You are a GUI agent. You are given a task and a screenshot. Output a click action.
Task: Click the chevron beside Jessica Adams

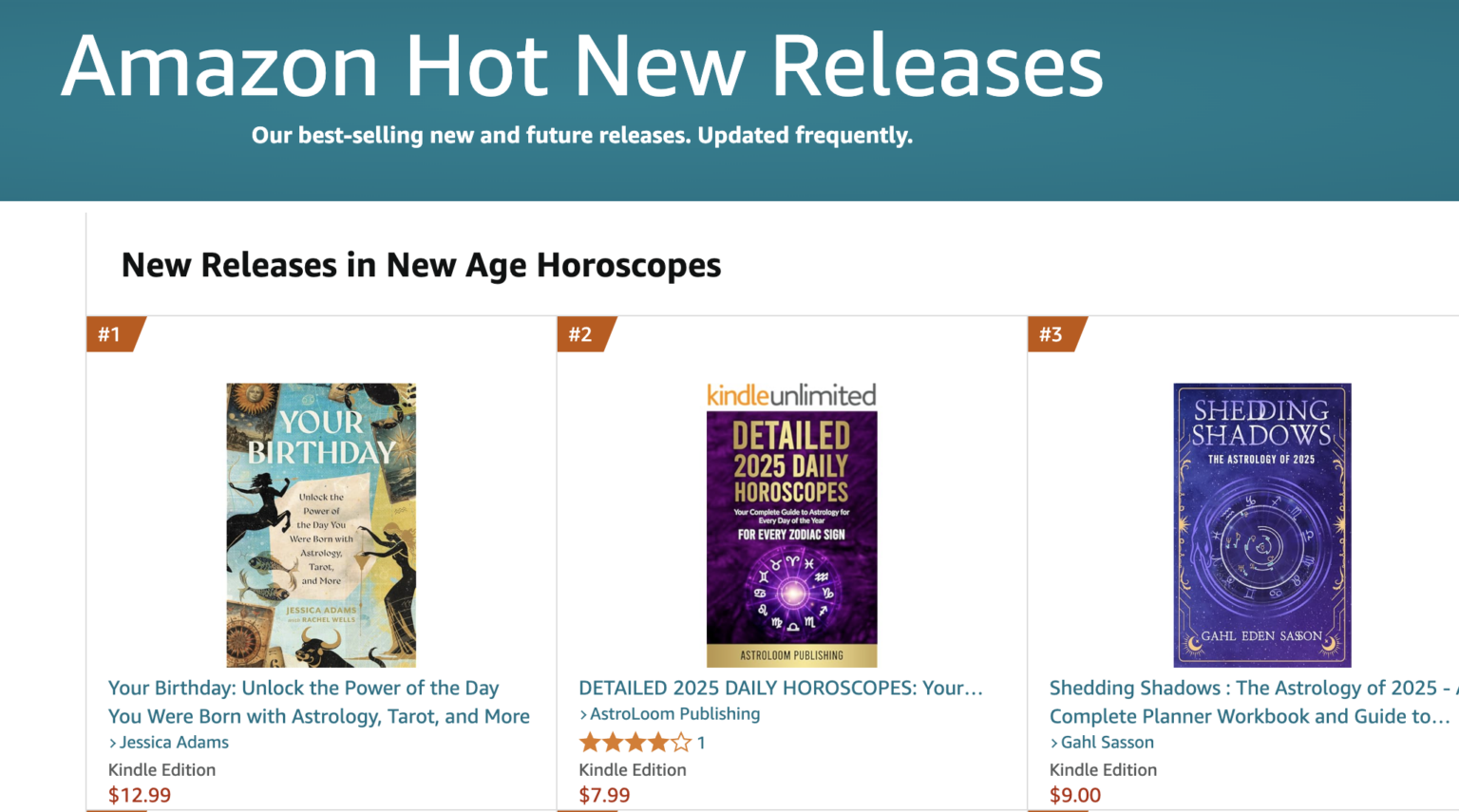coord(112,744)
